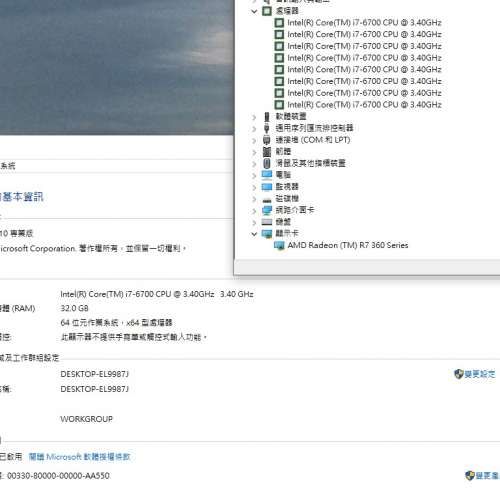Image resolution: width=500 pixels, height=500 pixels.
Task: Expand the 監視器 node
Action: pyautogui.click(x=254, y=187)
